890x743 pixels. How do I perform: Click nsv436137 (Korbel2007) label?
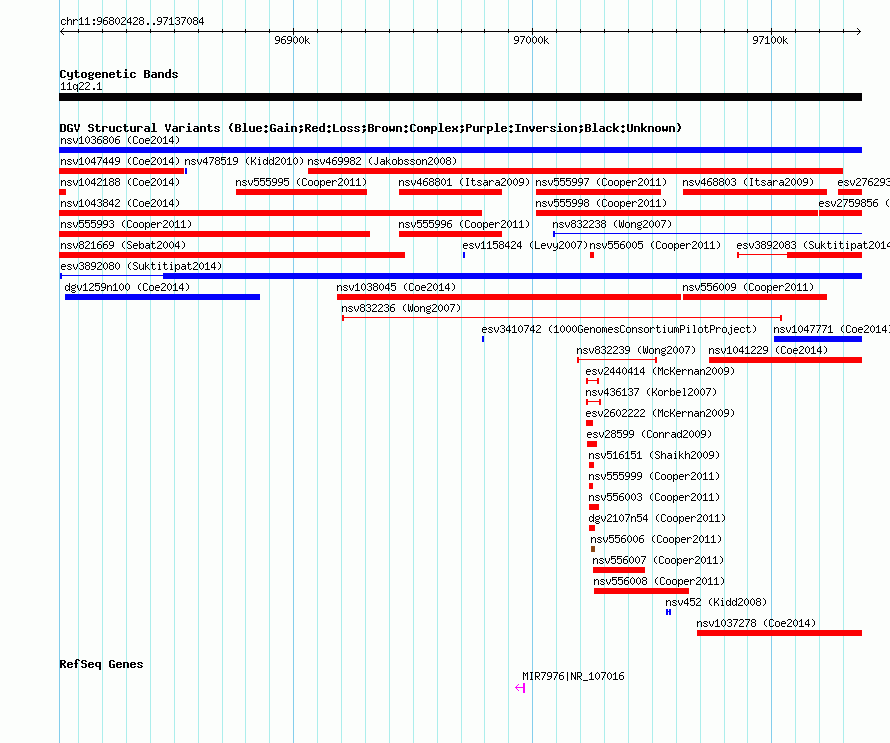point(651,392)
